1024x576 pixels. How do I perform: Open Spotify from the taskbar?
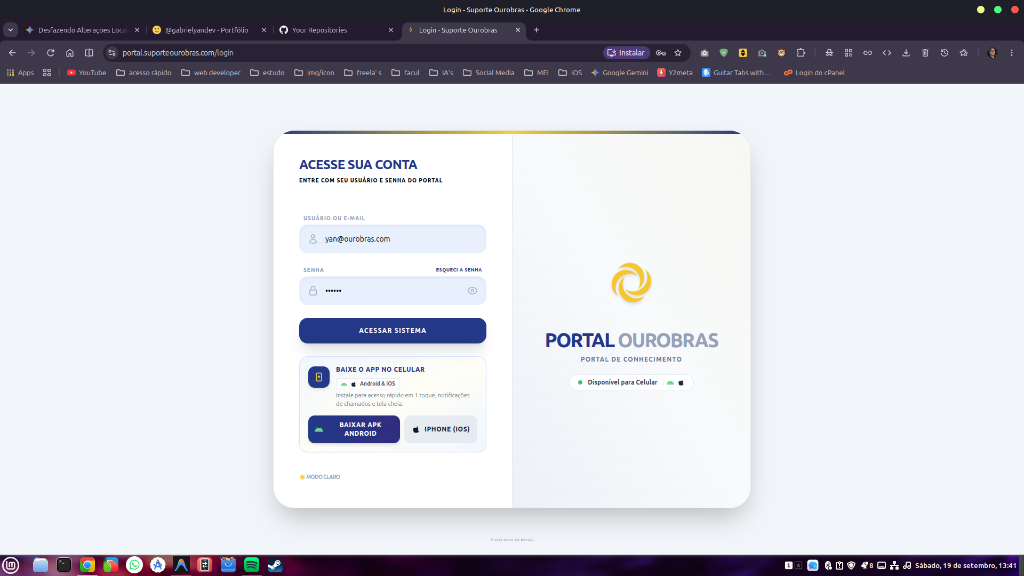[251, 566]
